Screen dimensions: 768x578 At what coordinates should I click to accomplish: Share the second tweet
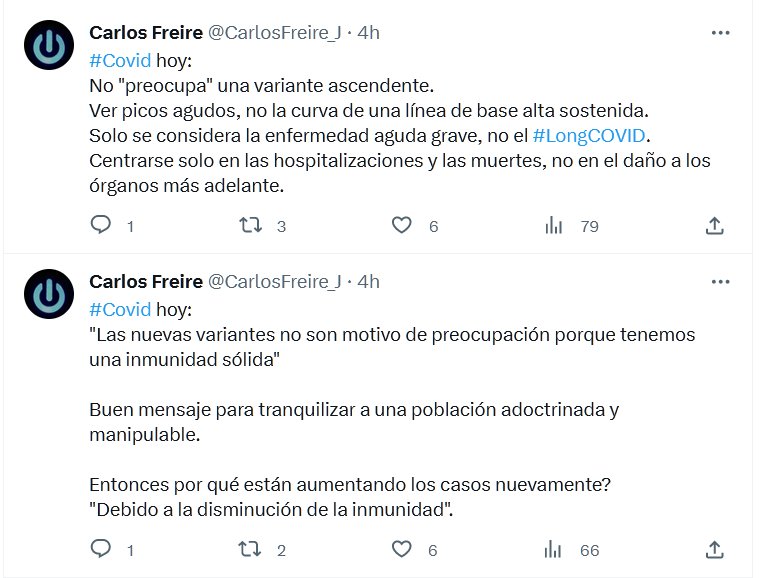pos(714,549)
